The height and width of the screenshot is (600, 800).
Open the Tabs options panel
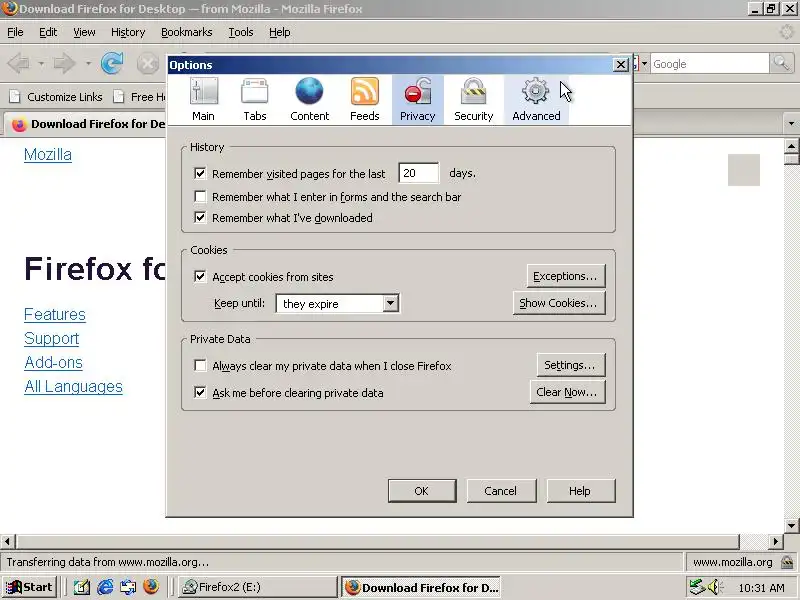(x=255, y=100)
